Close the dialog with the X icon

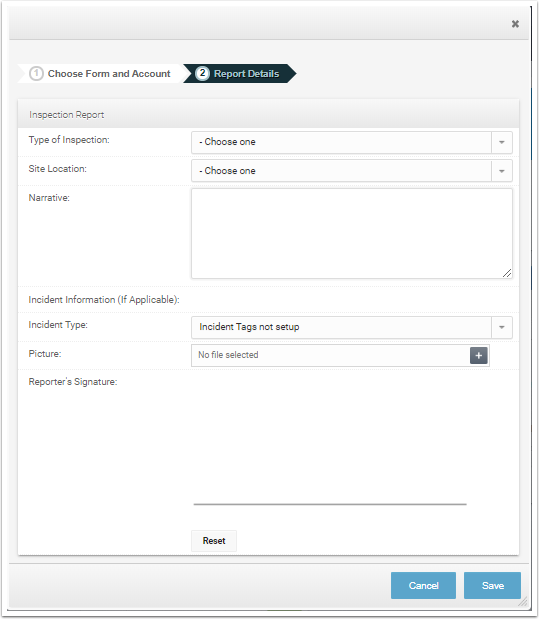click(515, 24)
